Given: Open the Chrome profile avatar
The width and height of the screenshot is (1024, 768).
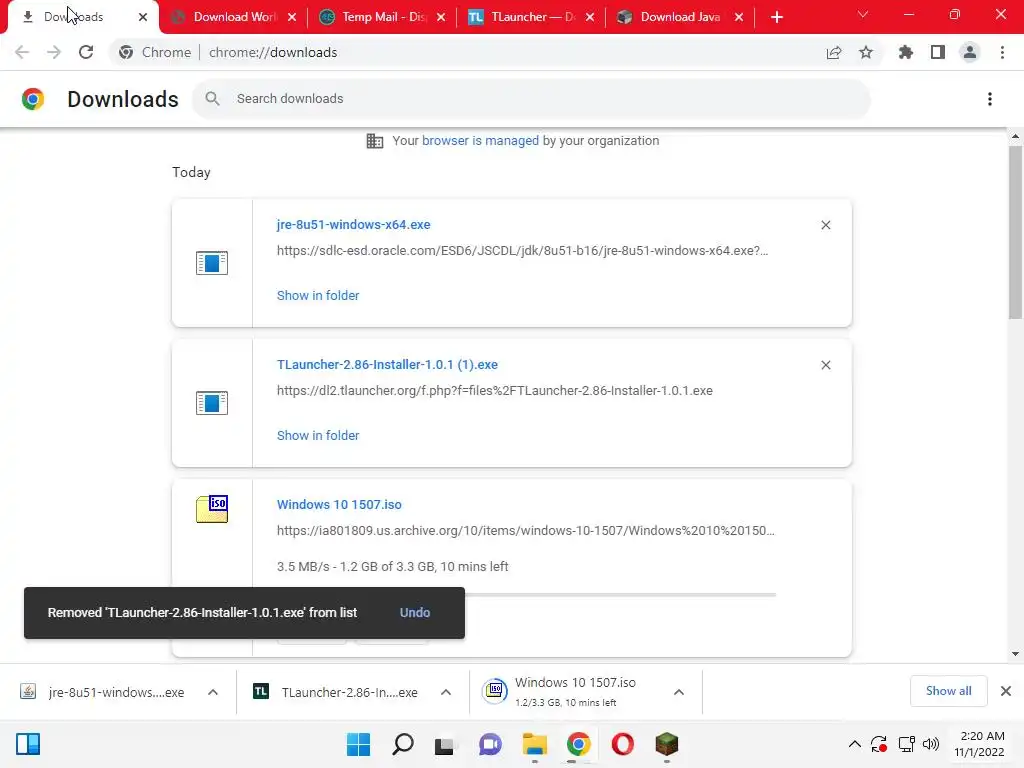Looking at the screenshot, I should [970, 52].
